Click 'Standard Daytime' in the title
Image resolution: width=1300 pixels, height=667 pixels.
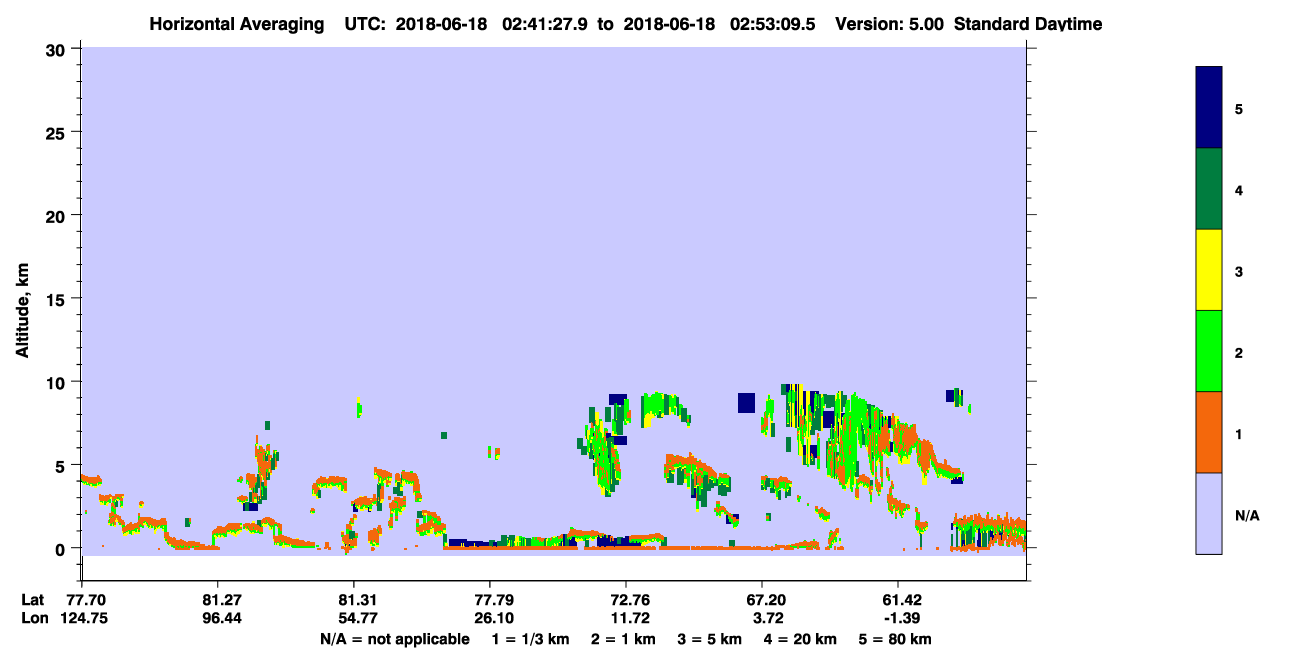click(x=1028, y=24)
